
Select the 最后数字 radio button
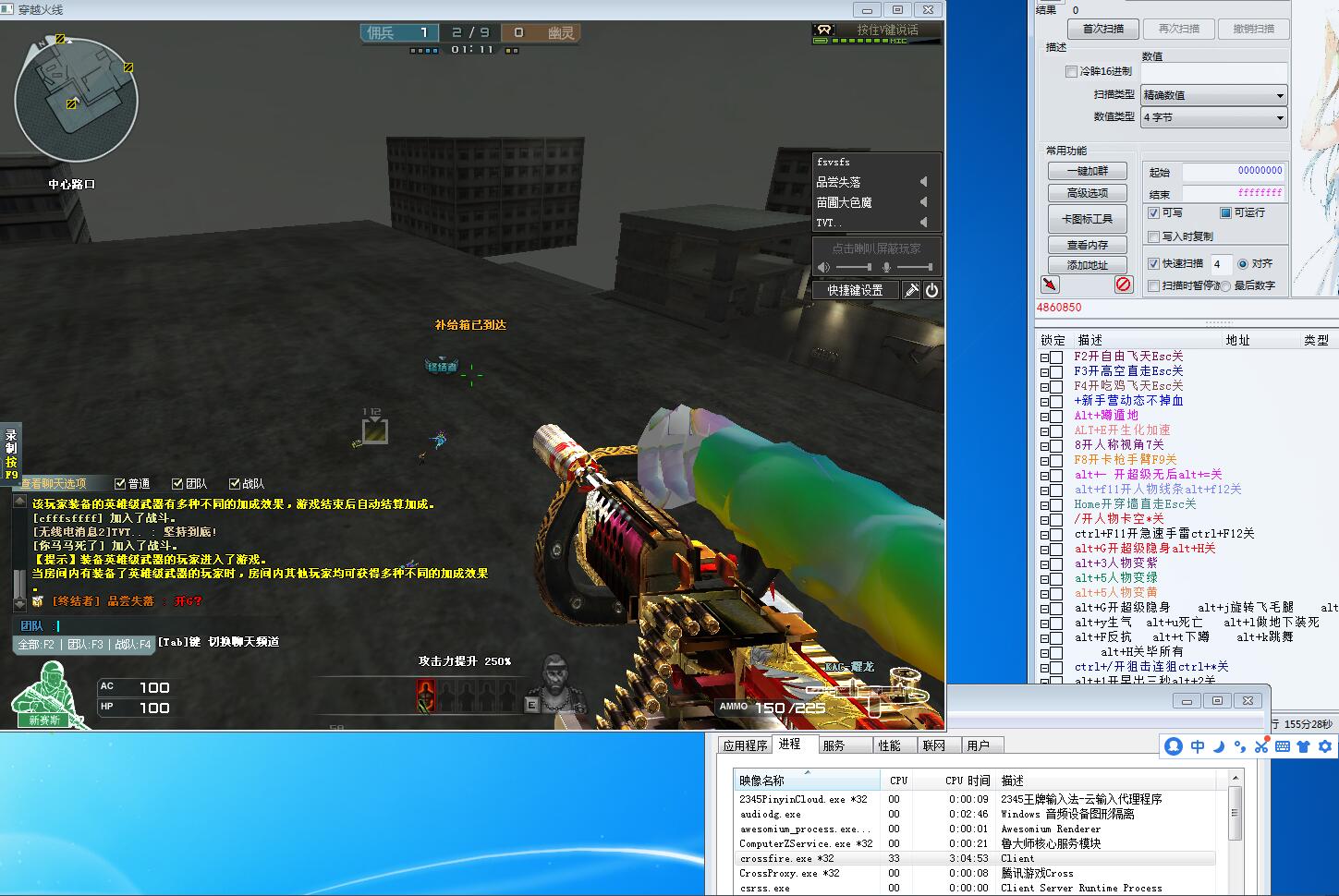[x=1225, y=286]
